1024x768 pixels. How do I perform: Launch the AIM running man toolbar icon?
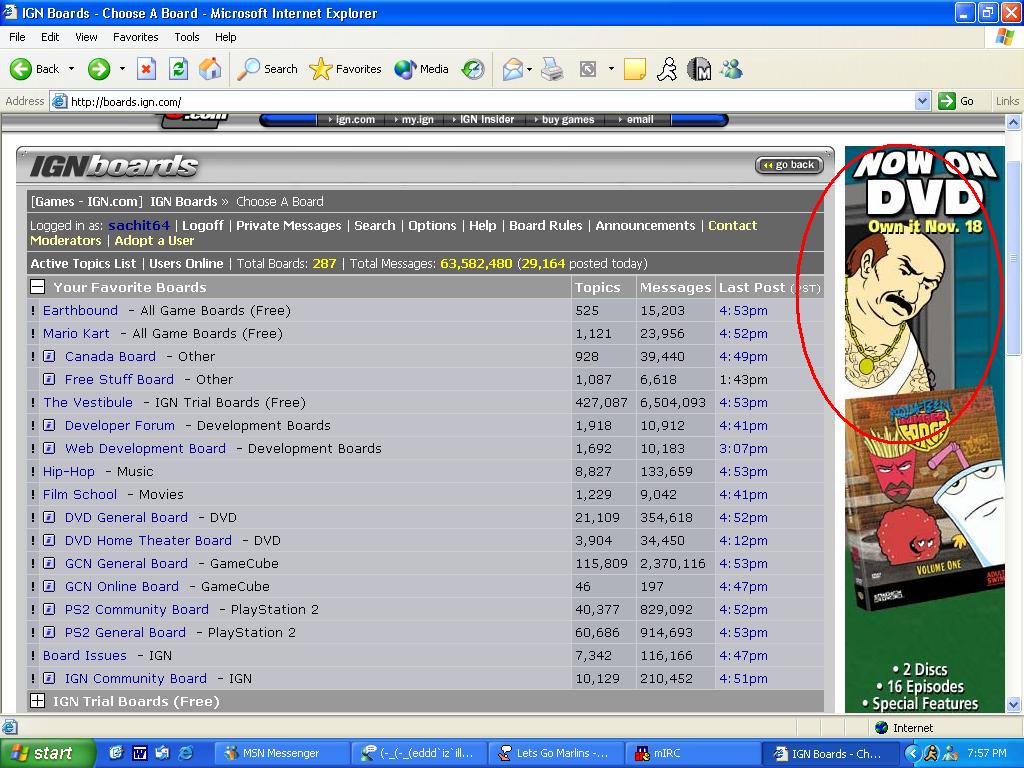coord(667,69)
